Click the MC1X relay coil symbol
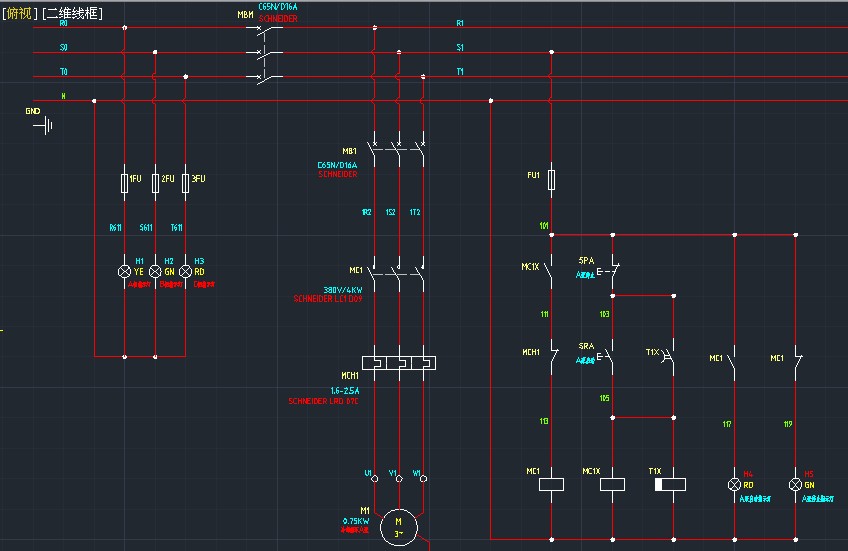 point(612,484)
